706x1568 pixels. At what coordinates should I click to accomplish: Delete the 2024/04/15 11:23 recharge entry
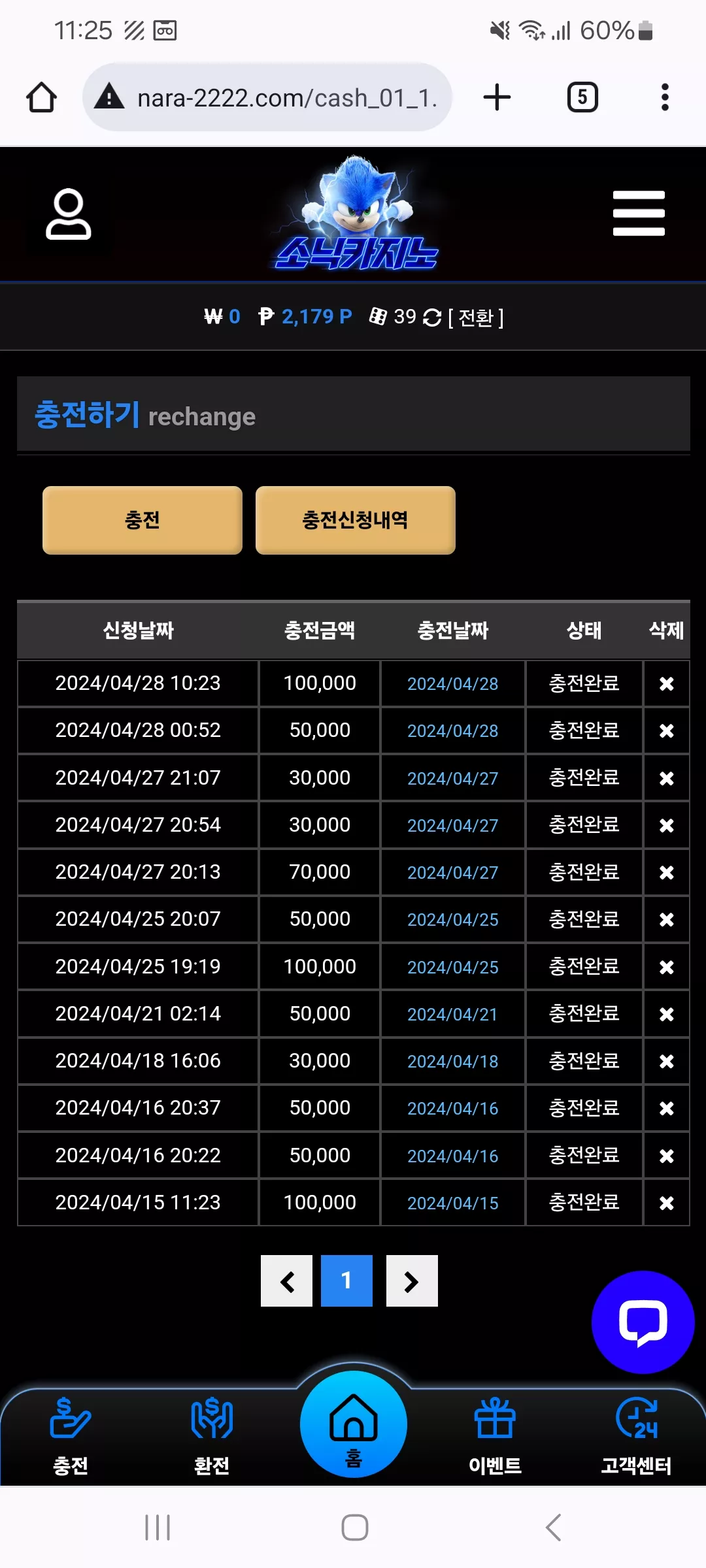(666, 1203)
